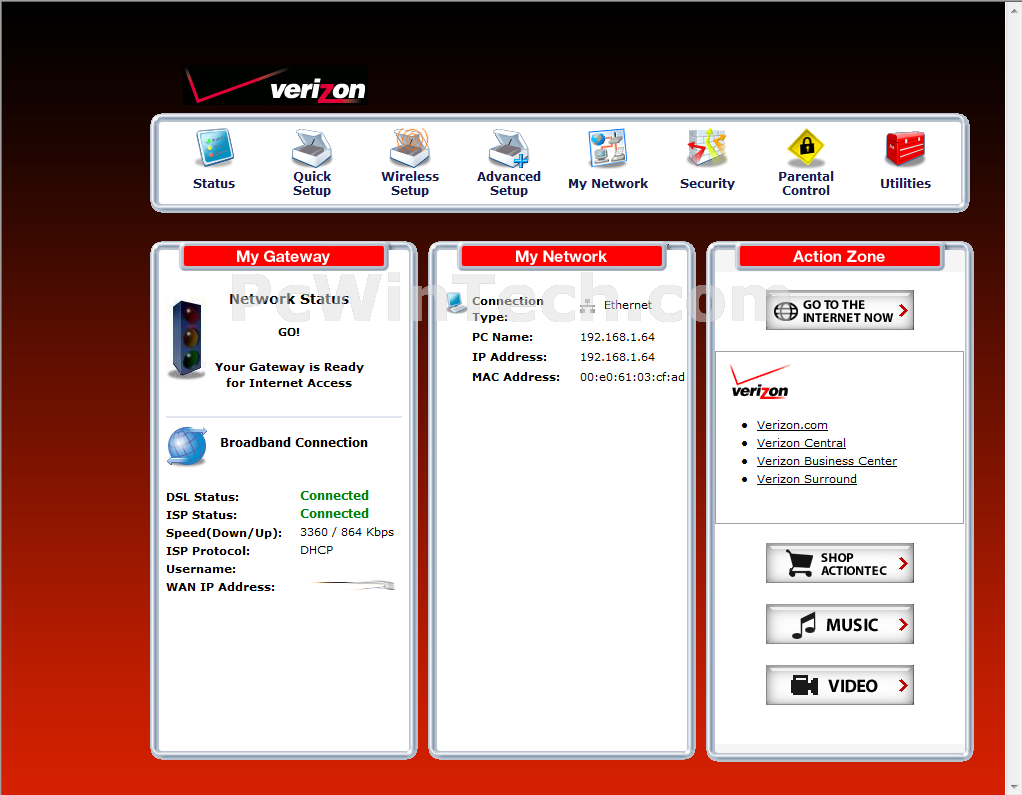Click the Network Status heading
Screen dimensions: 1022x795
tap(289, 299)
